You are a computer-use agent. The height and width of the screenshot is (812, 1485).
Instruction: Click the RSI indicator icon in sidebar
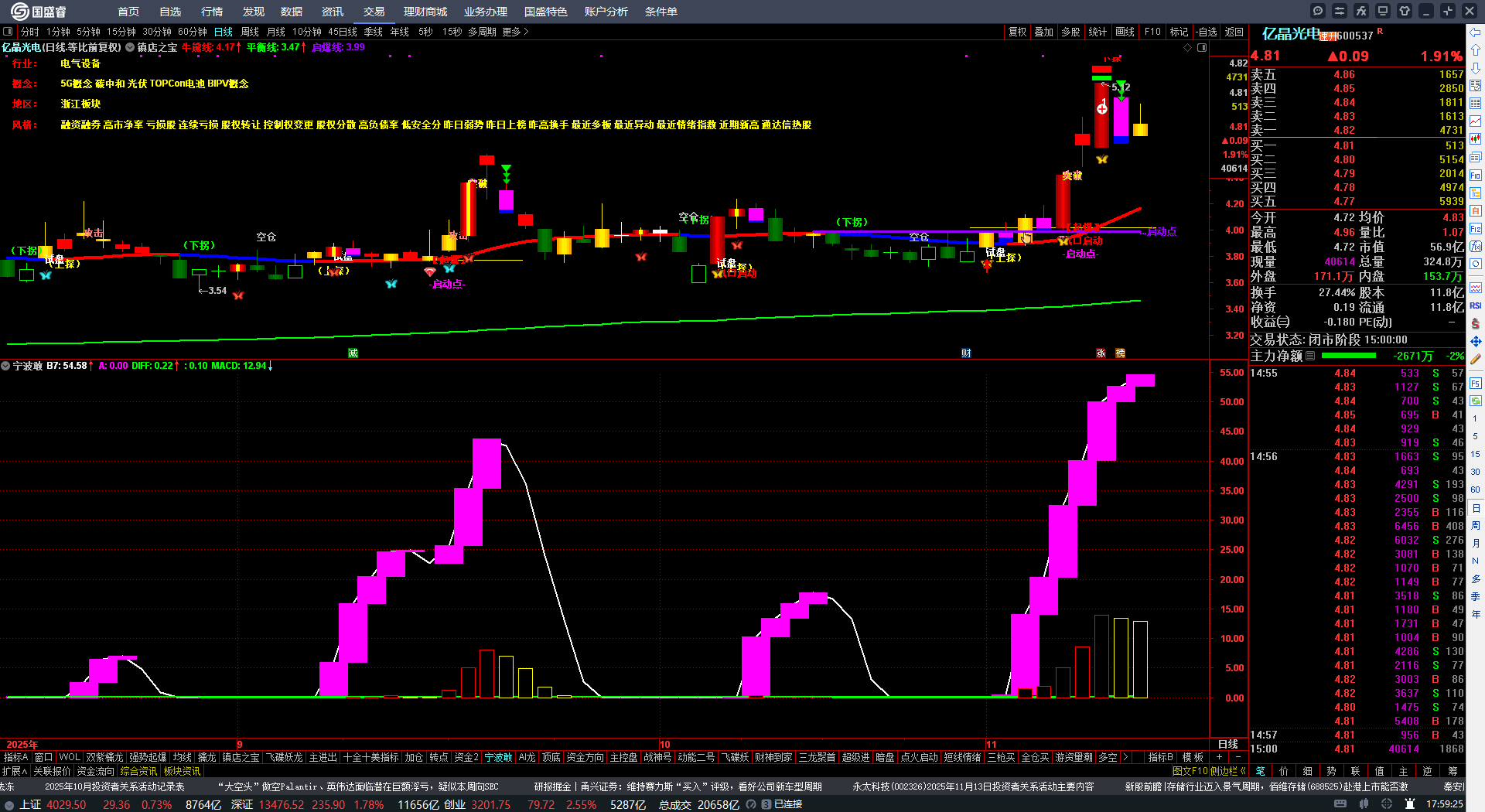[1476, 305]
